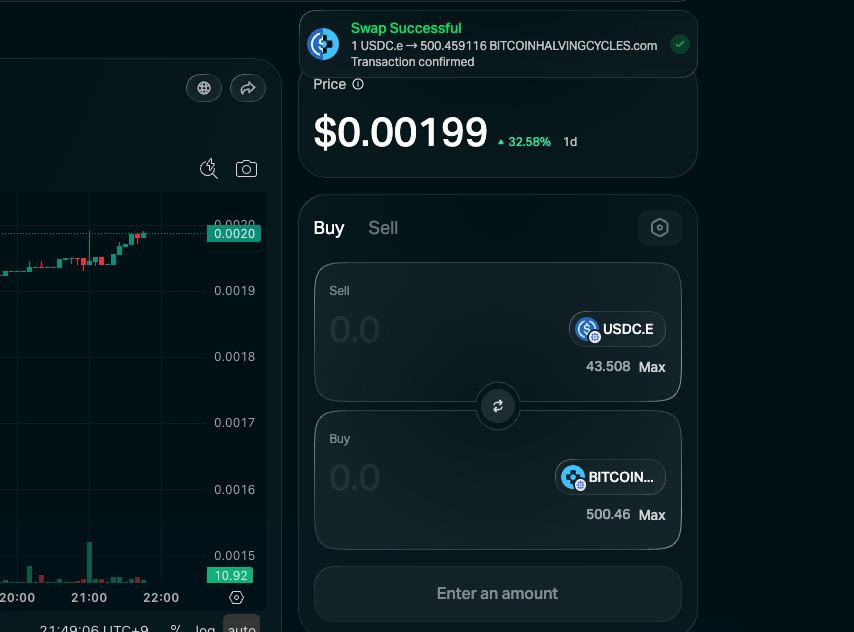The width and height of the screenshot is (854, 632).
Task: Open the chart indicator lightning search icon
Action: click(209, 169)
